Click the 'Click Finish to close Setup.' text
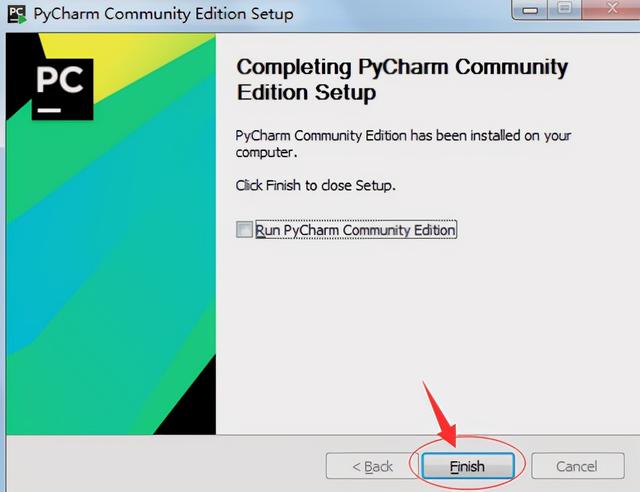 coord(316,185)
